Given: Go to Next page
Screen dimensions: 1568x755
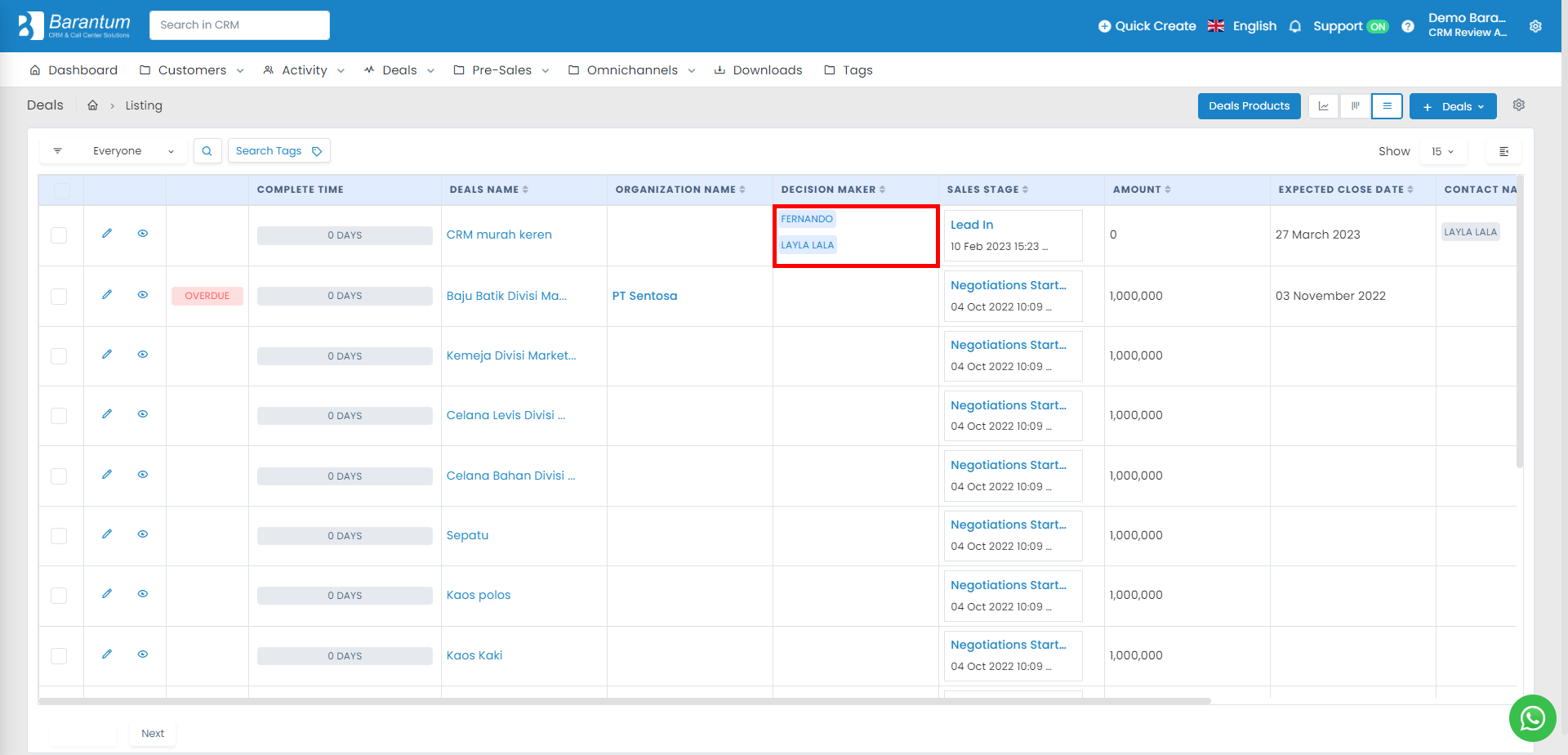Looking at the screenshot, I should click(x=153, y=734).
